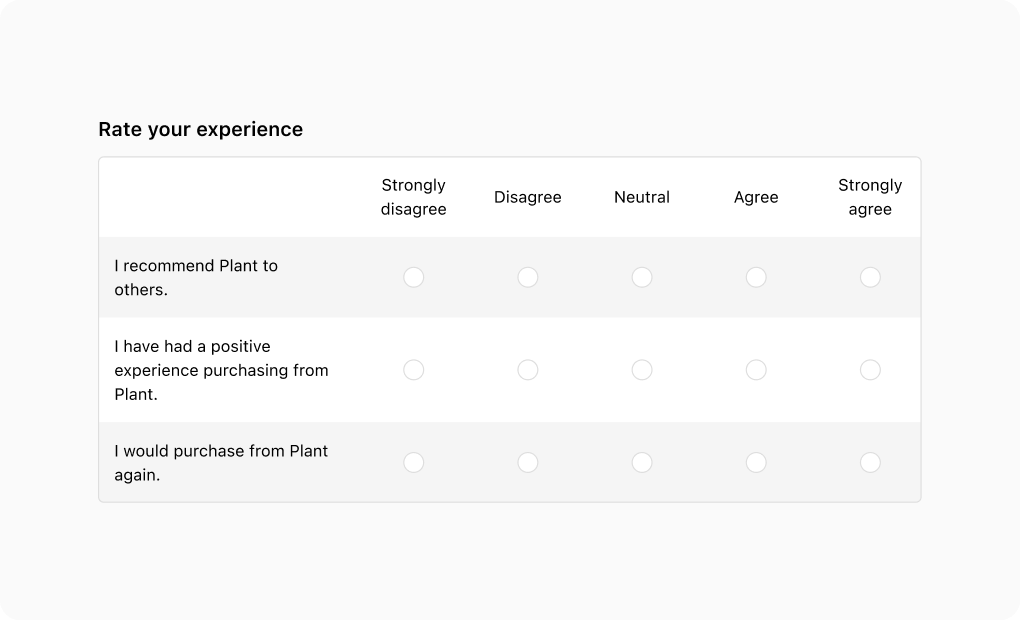Choose Neutral for positive purchasing experience
This screenshot has width=1020, height=620.
(641, 370)
